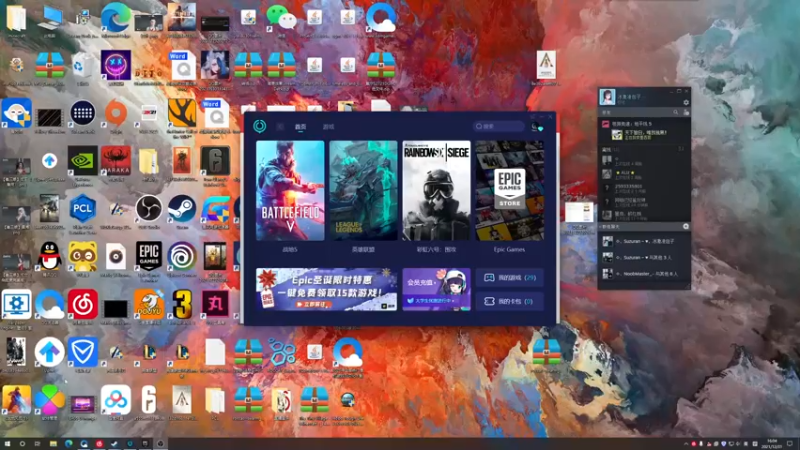Select the OBS Studio desktop icon
The width and height of the screenshot is (800, 450).
(x=149, y=212)
